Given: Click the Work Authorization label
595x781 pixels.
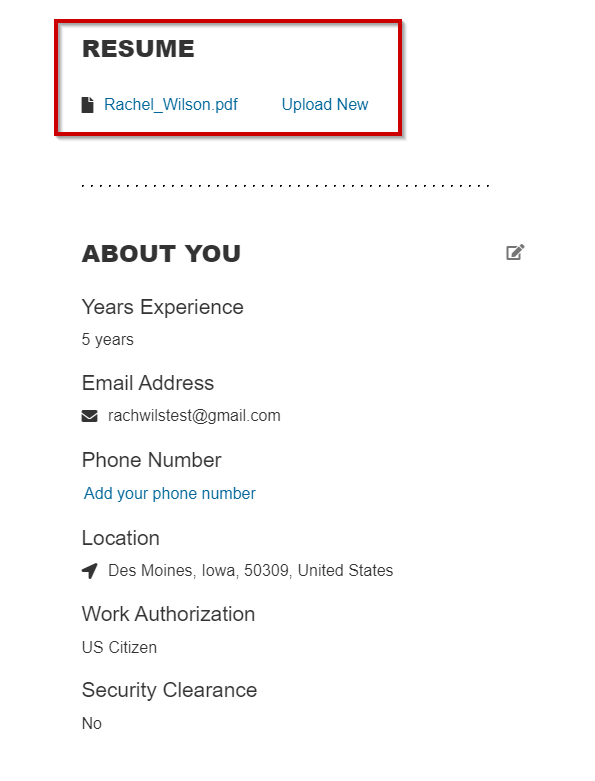Looking at the screenshot, I should (x=168, y=614).
